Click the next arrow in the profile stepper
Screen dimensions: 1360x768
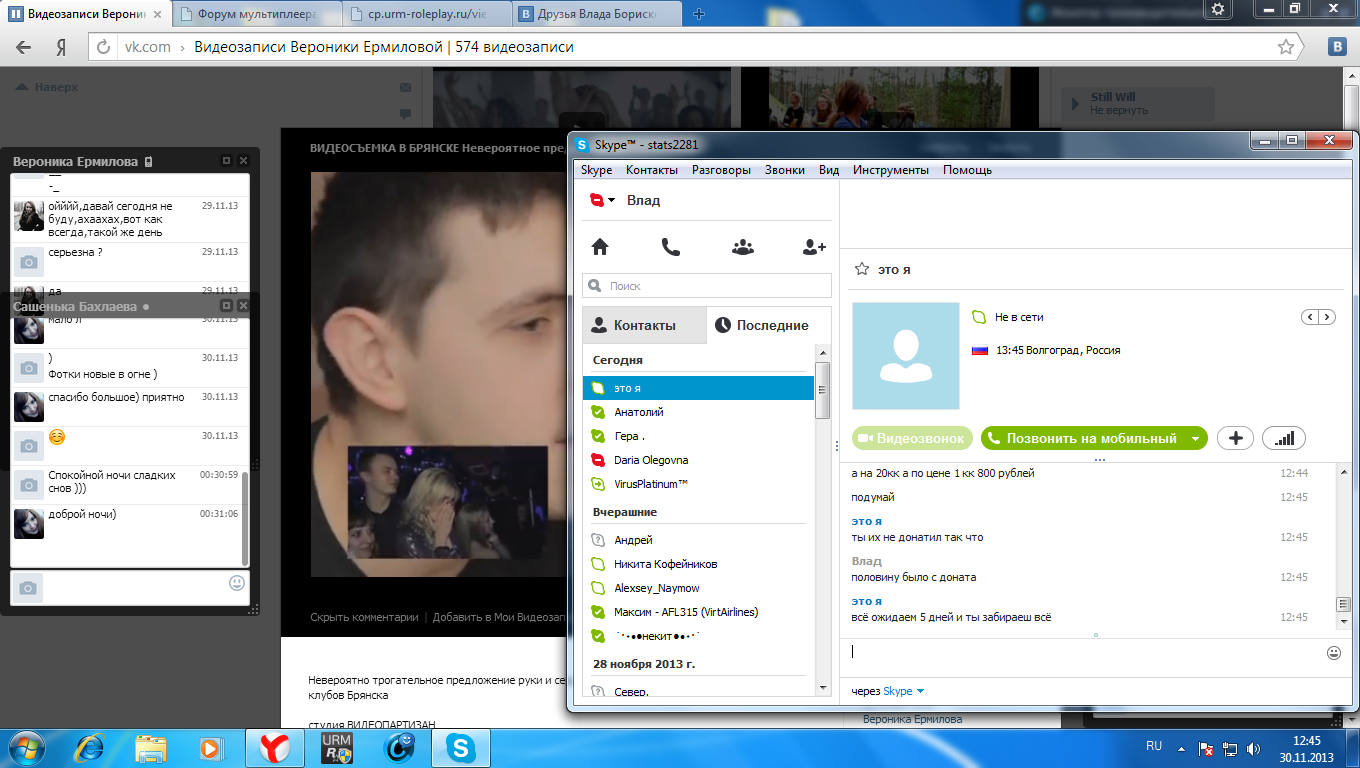(x=1327, y=317)
